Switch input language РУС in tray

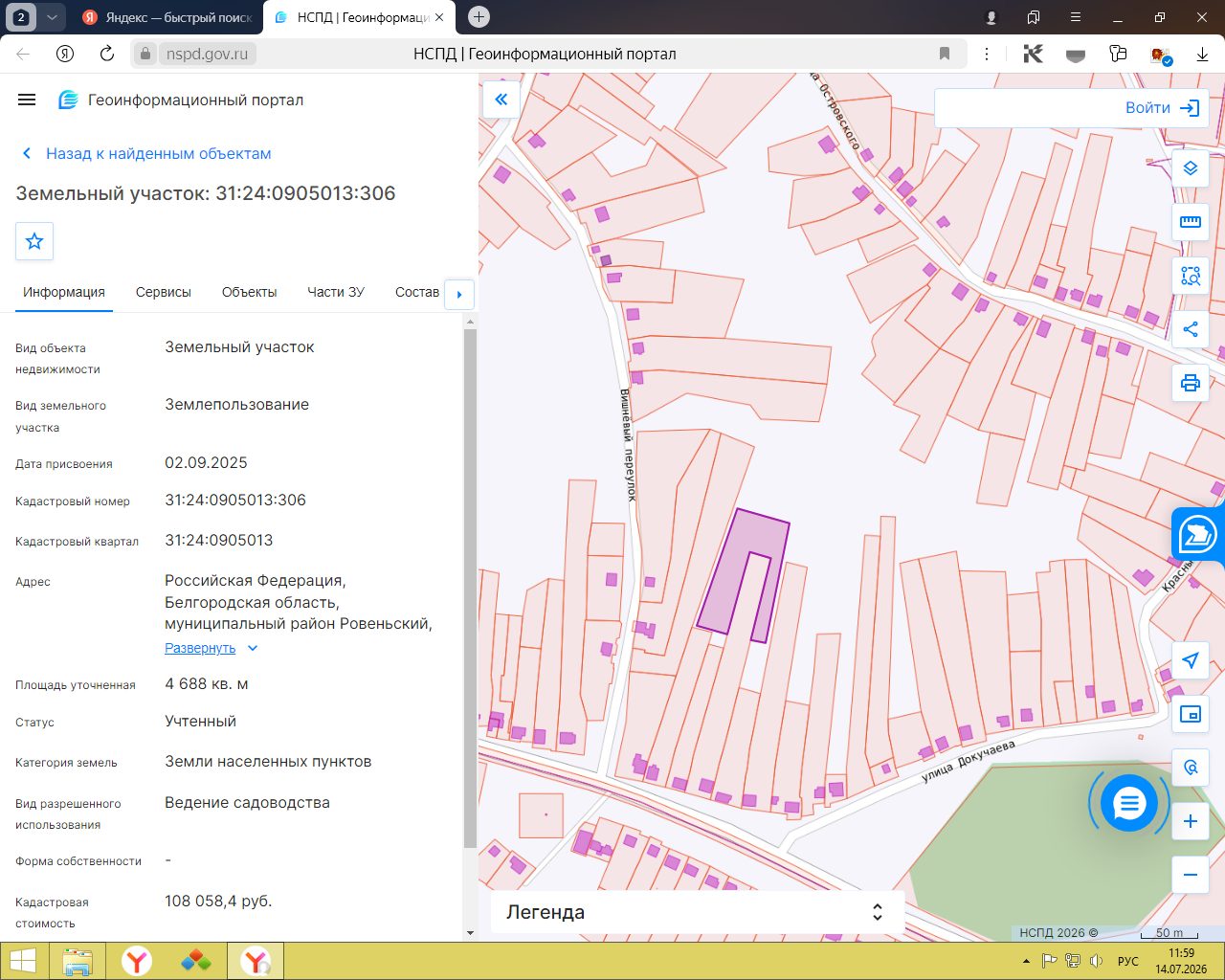point(1128,961)
